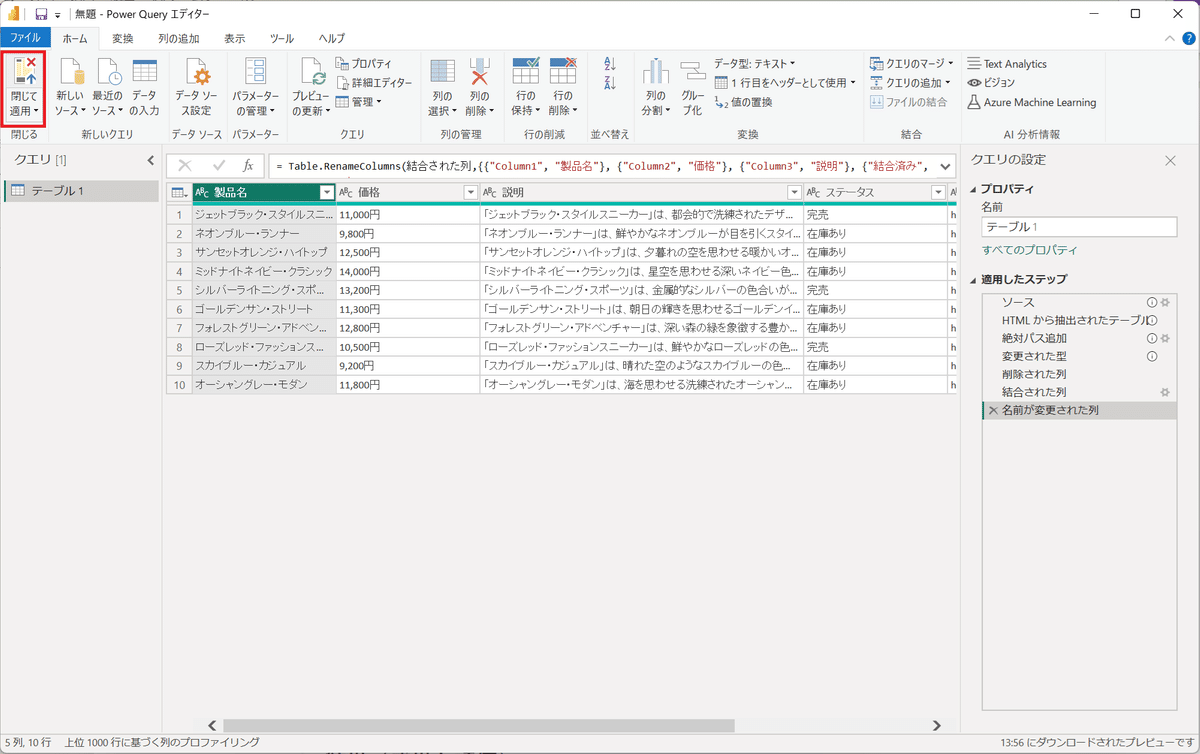1200x754 pixels.
Task: Click 列の分割 (Split Column) icon
Action: (x=655, y=72)
